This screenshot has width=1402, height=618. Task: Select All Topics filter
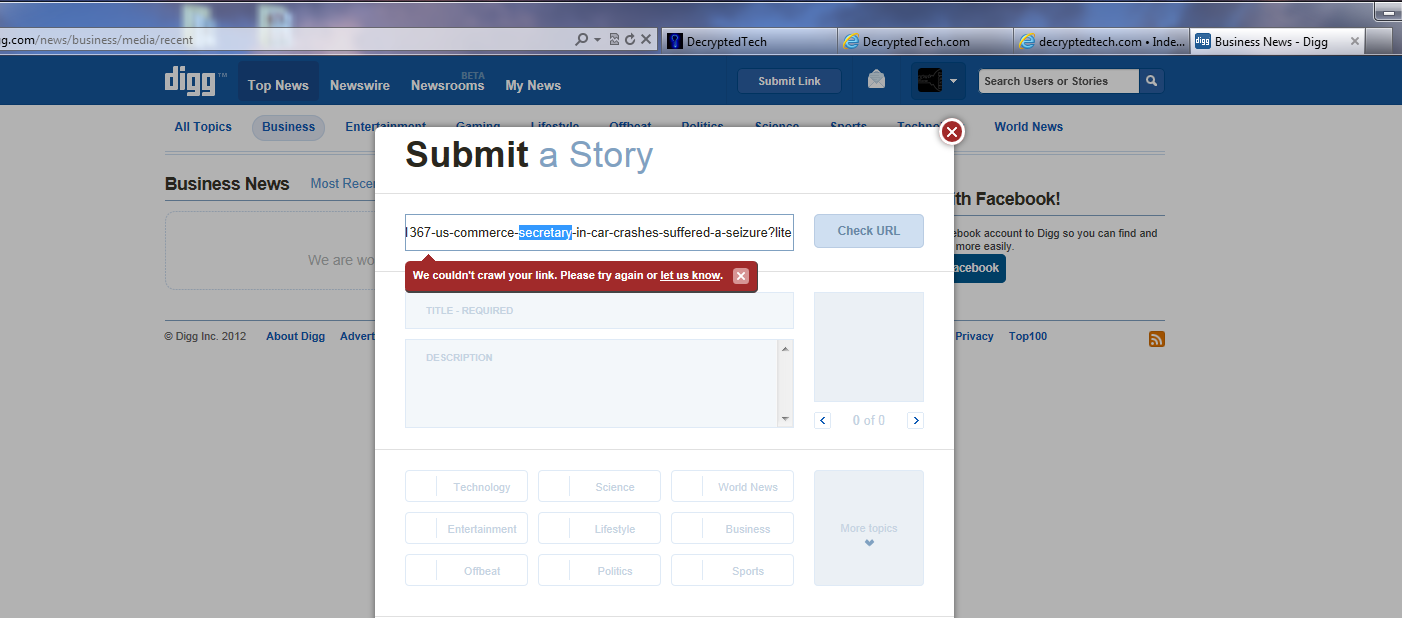point(203,127)
